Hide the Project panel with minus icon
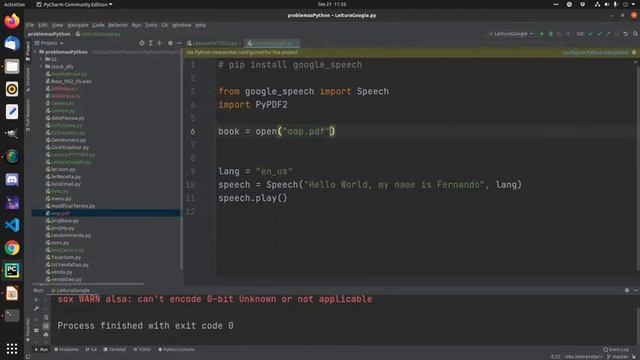 (179, 43)
